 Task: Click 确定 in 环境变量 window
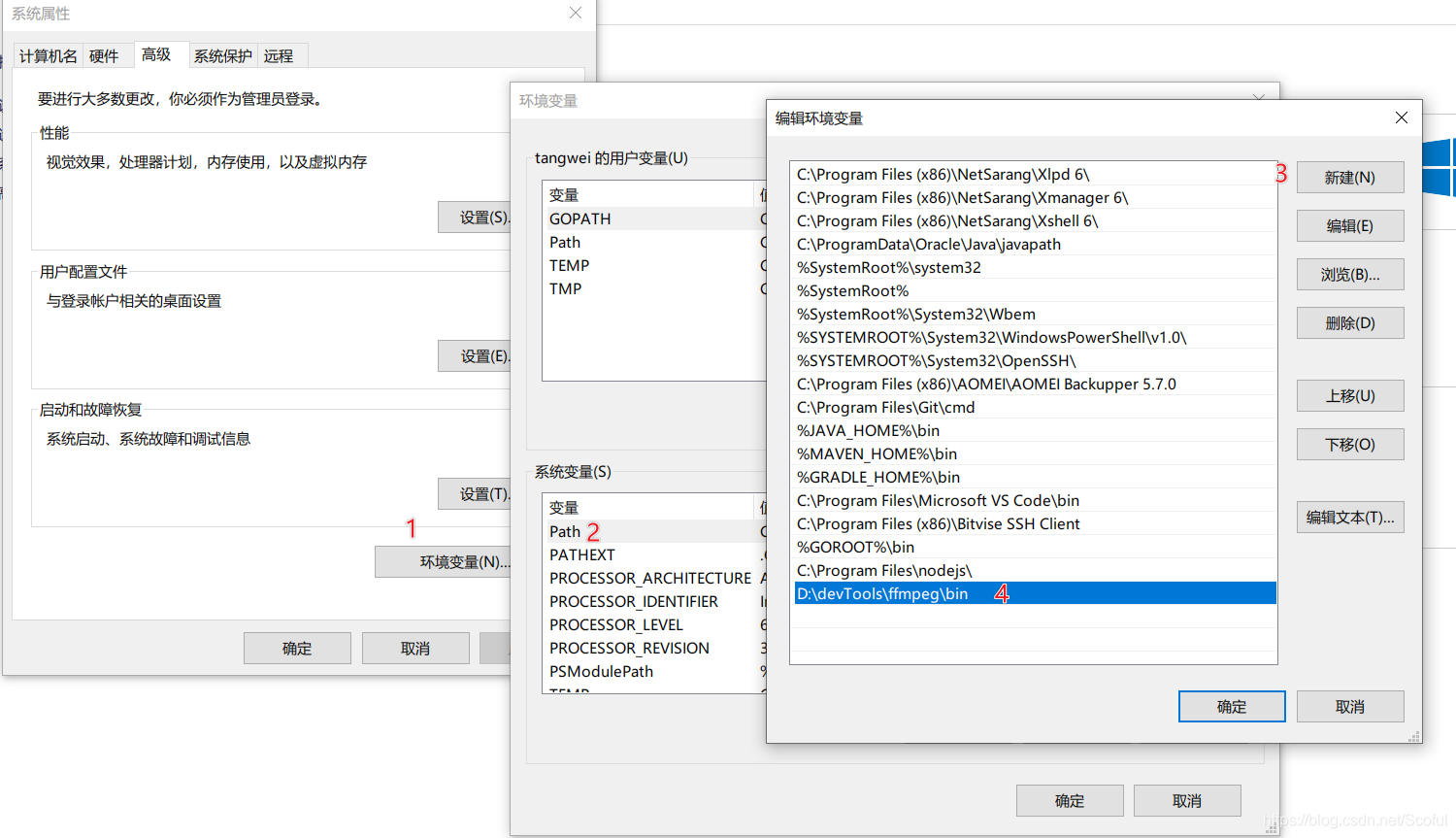[x=1070, y=801]
